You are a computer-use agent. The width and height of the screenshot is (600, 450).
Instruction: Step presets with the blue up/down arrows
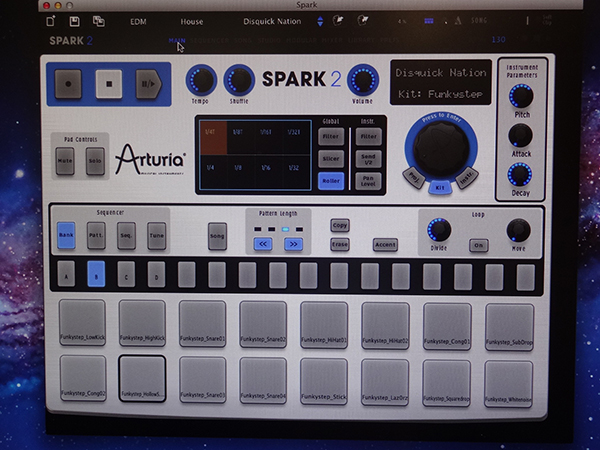pos(320,21)
